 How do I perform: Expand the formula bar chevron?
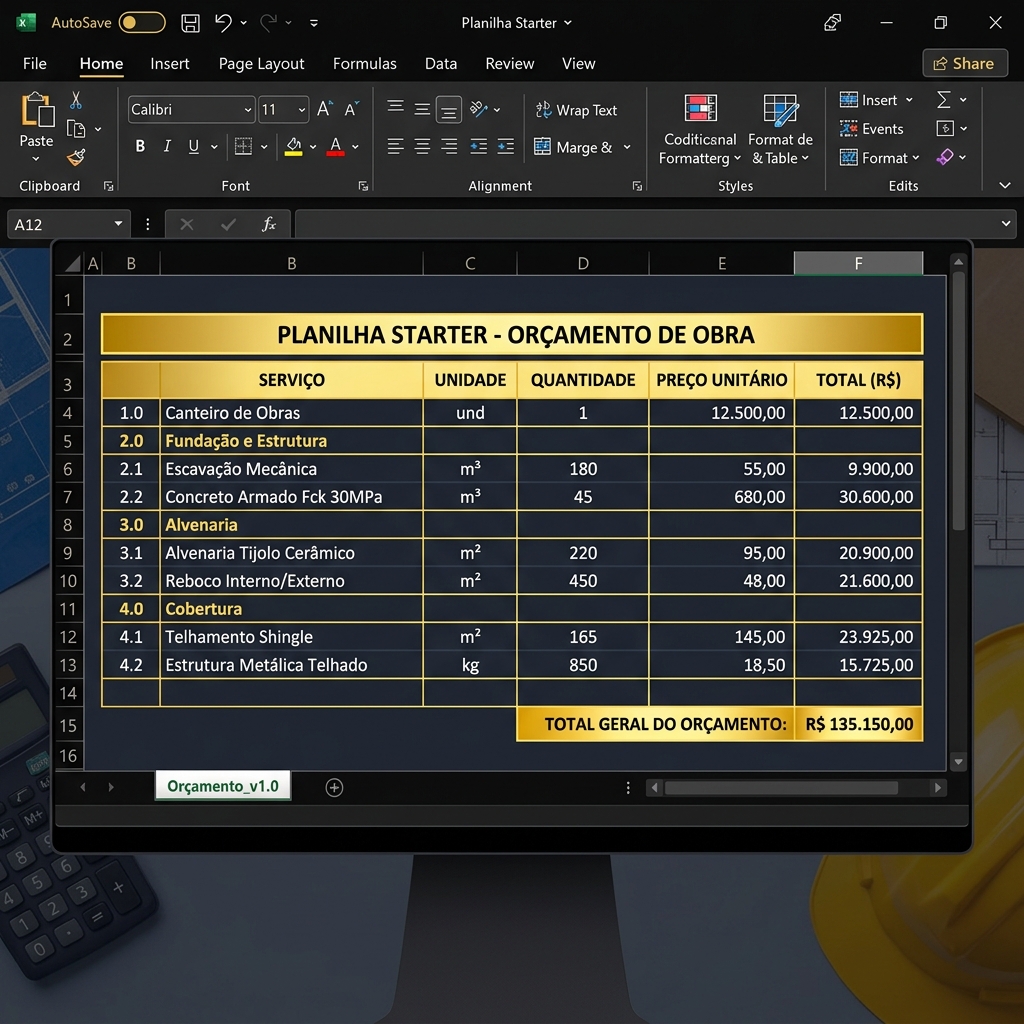pyautogui.click(x=1006, y=224)
